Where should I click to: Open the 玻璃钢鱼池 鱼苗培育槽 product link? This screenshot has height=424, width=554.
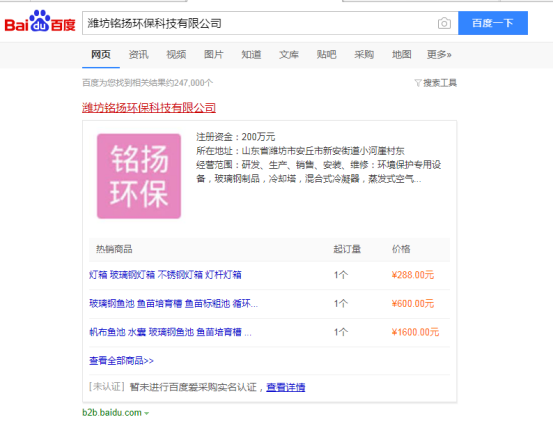173,304
